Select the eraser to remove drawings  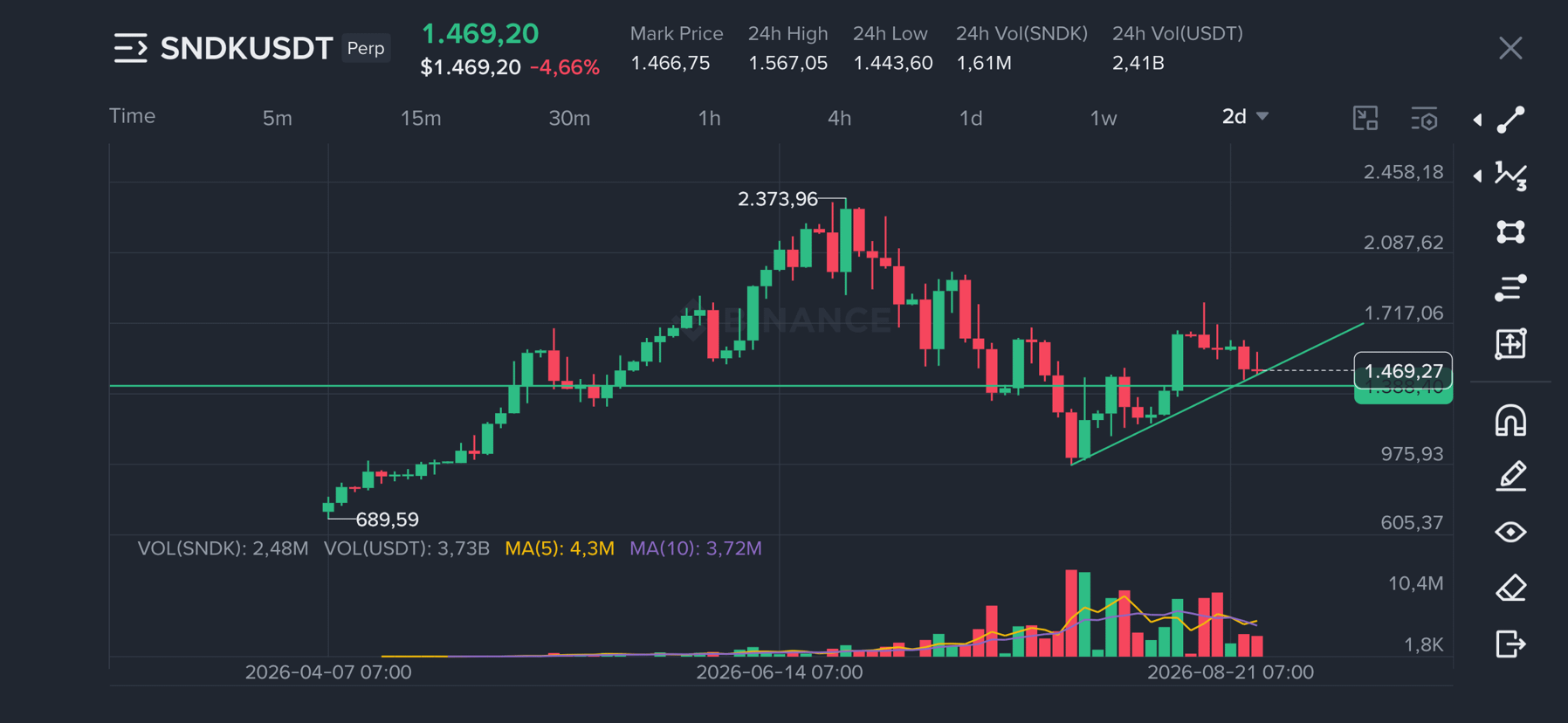(1511, 588)
